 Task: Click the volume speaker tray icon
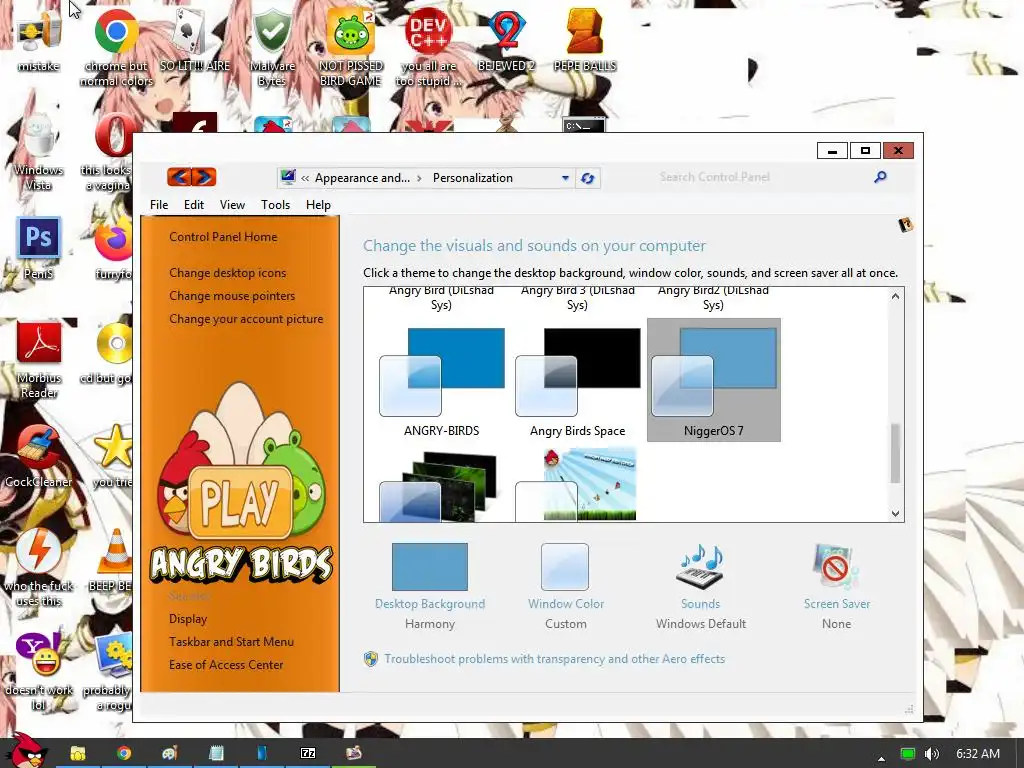(932, 754)
